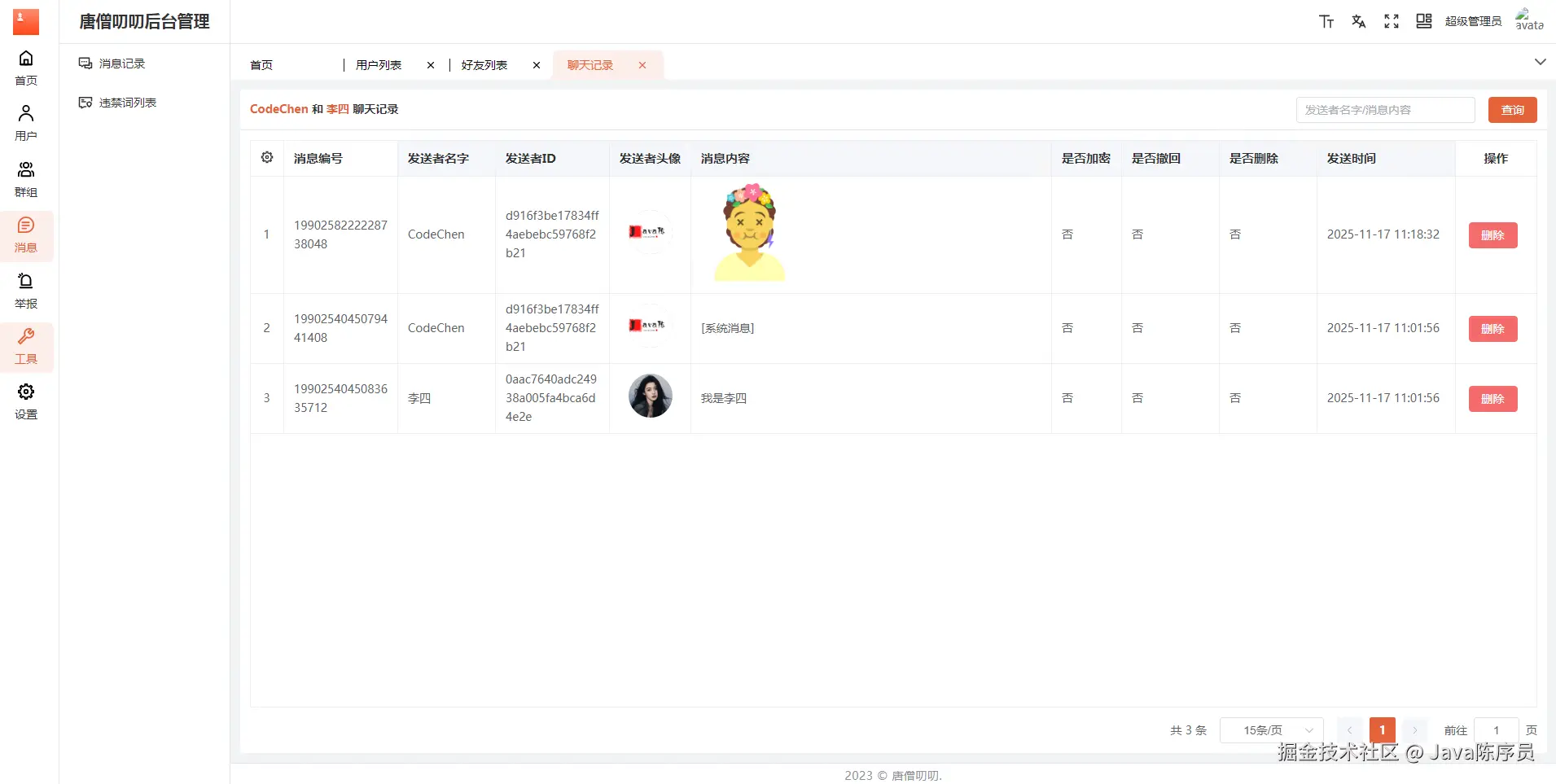Switch to the 用户列表 tab
This screenshot has height=784, width=1556.
379,65
